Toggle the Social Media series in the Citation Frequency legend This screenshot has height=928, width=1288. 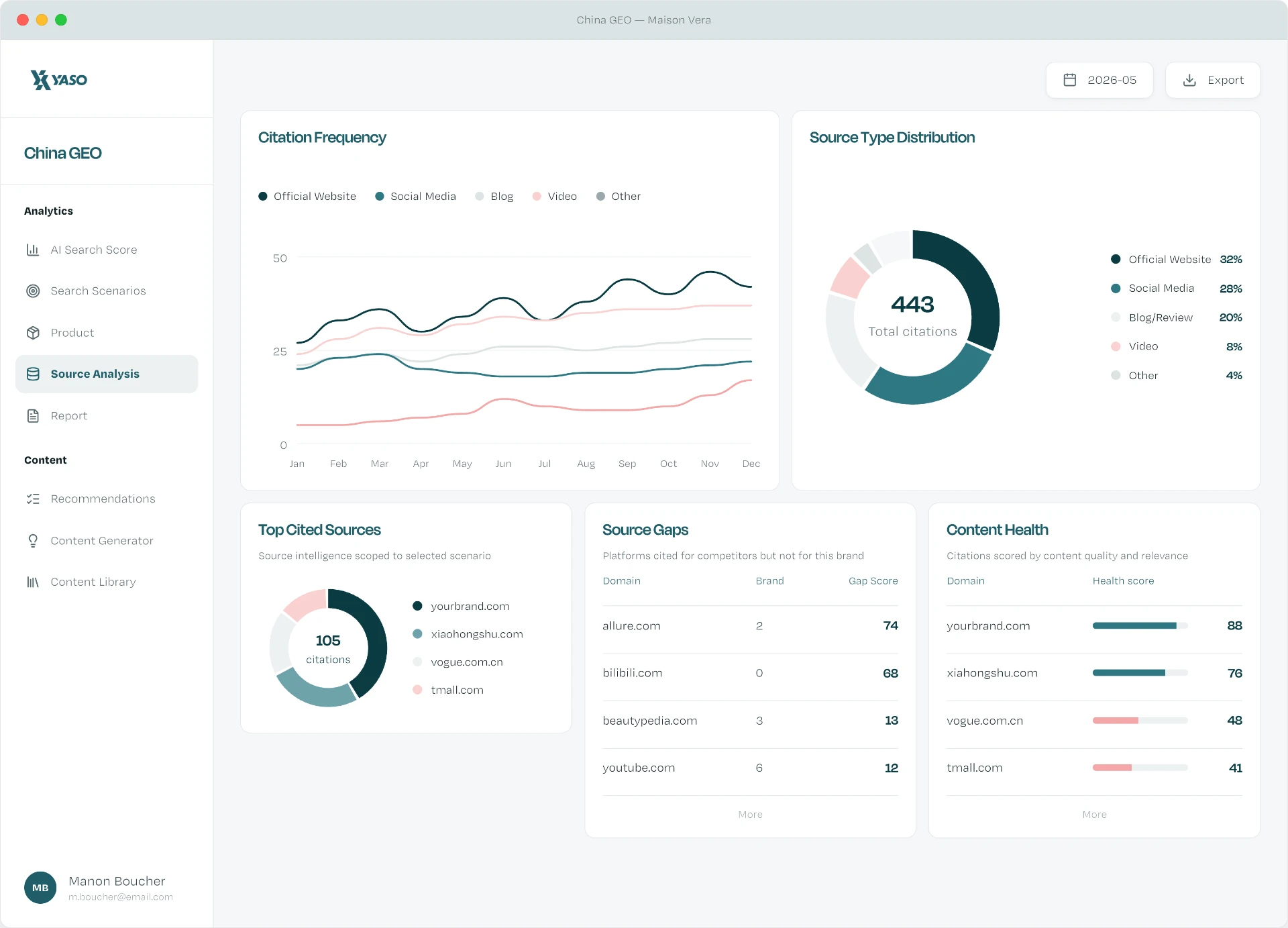tap(415, 196)
